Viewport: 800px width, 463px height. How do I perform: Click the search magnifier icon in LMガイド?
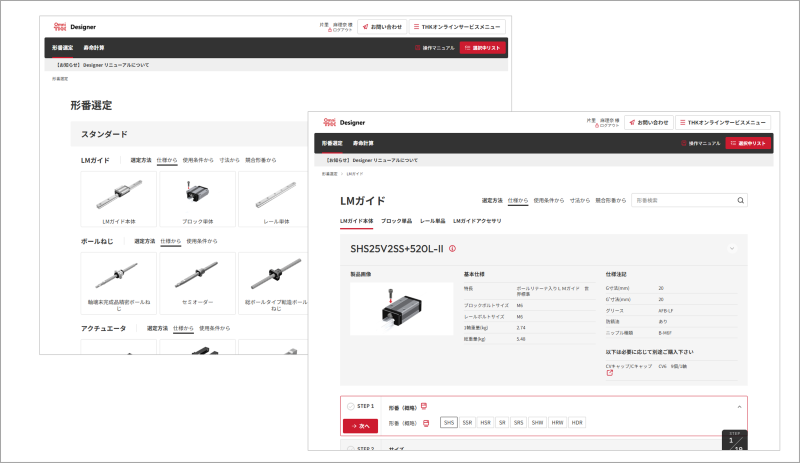(740, 200)
